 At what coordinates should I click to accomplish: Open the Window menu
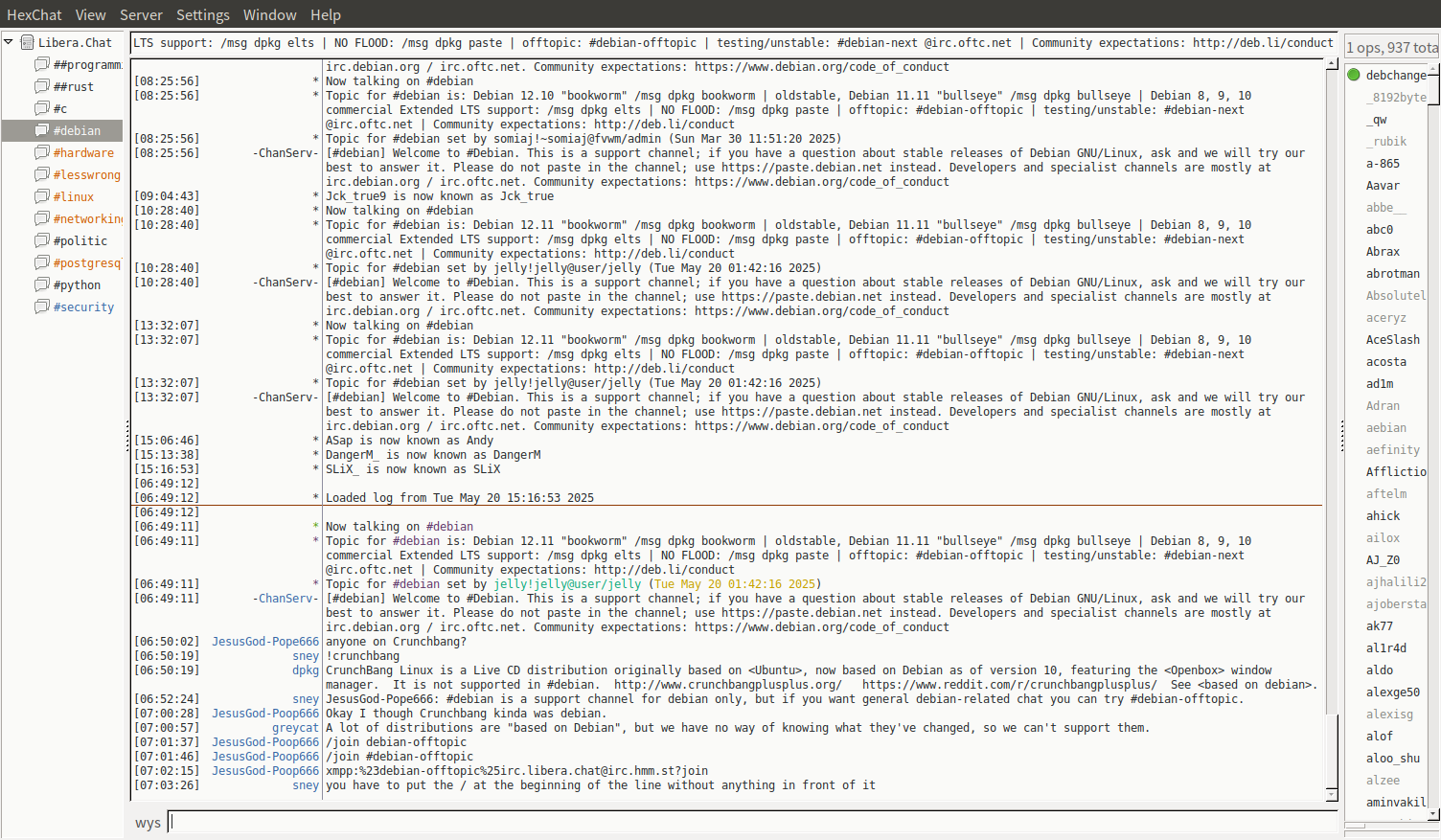tap(269, 14)
